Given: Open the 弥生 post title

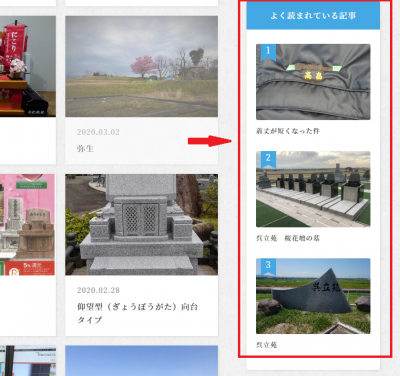Looking at the screenshot, I should (x=85, y=149).
